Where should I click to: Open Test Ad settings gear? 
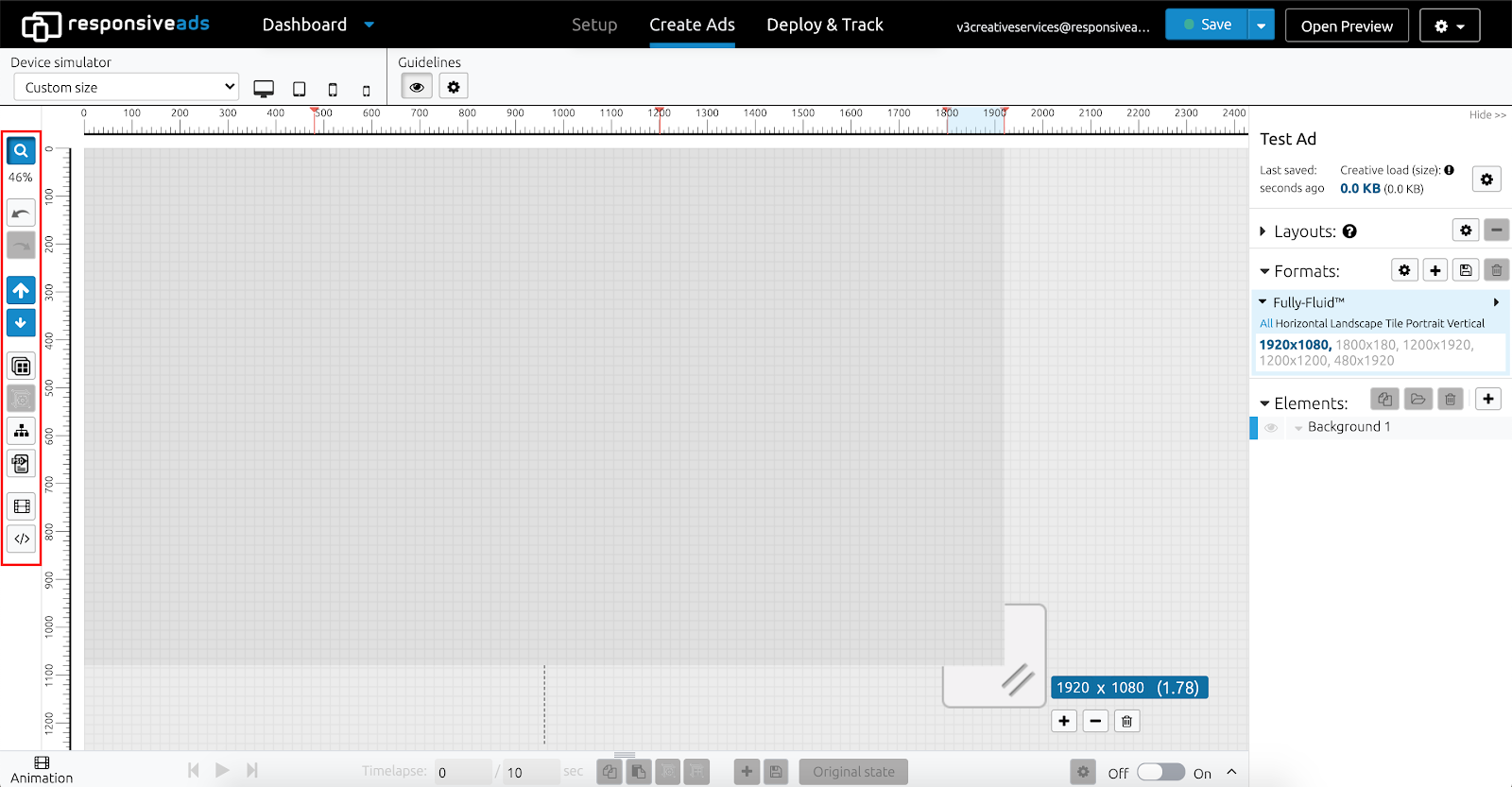[x=1486, y=180]
